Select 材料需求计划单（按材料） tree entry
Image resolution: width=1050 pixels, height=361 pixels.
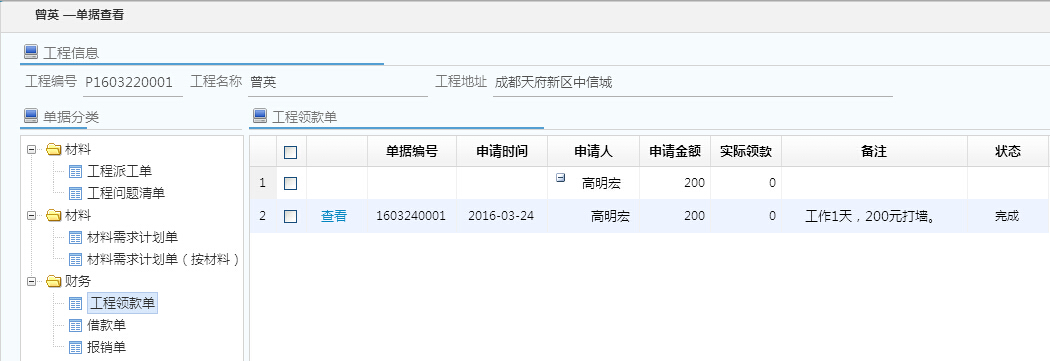[163, 259]
